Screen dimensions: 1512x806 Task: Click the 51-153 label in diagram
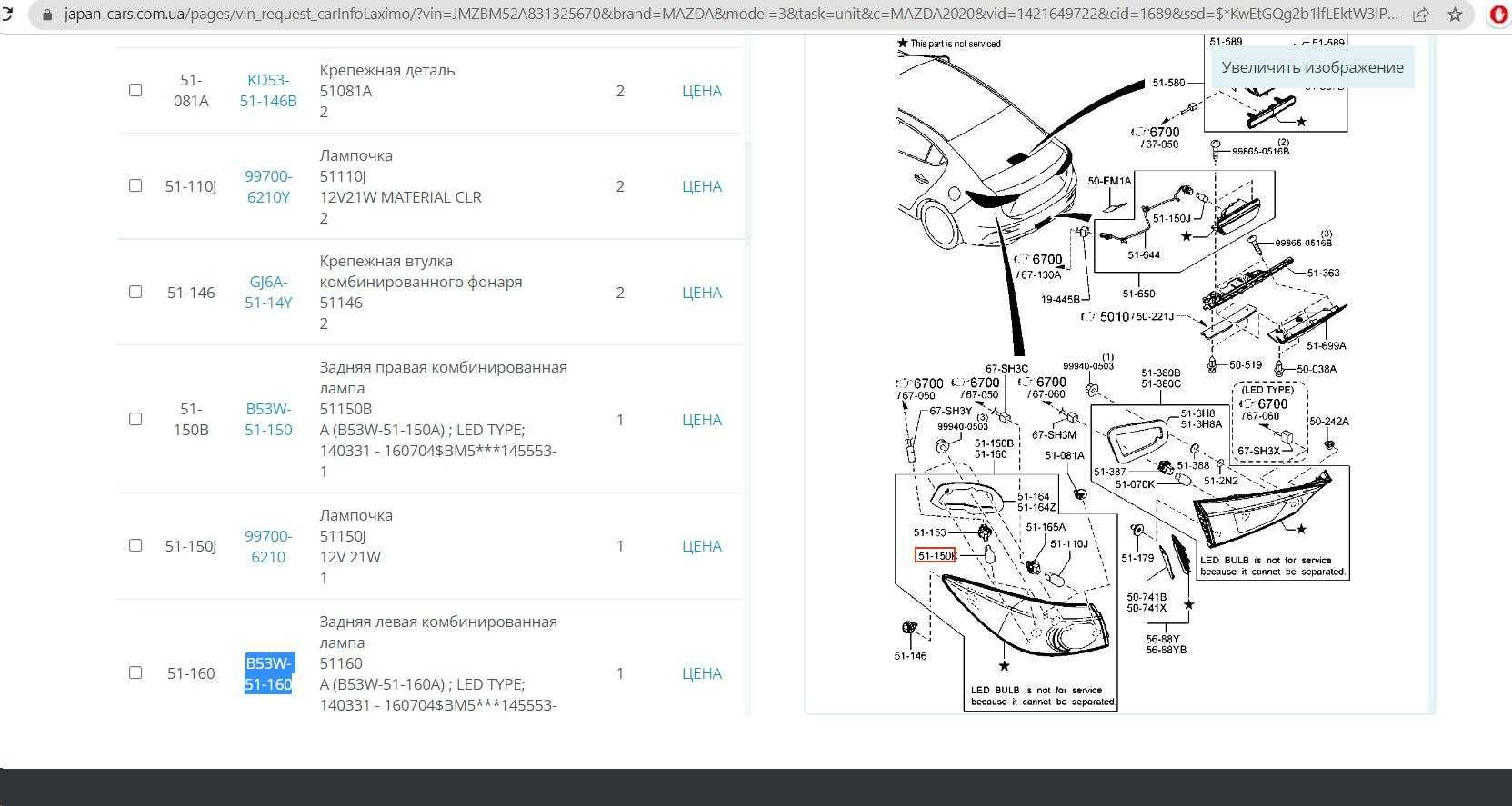[929, 532]
